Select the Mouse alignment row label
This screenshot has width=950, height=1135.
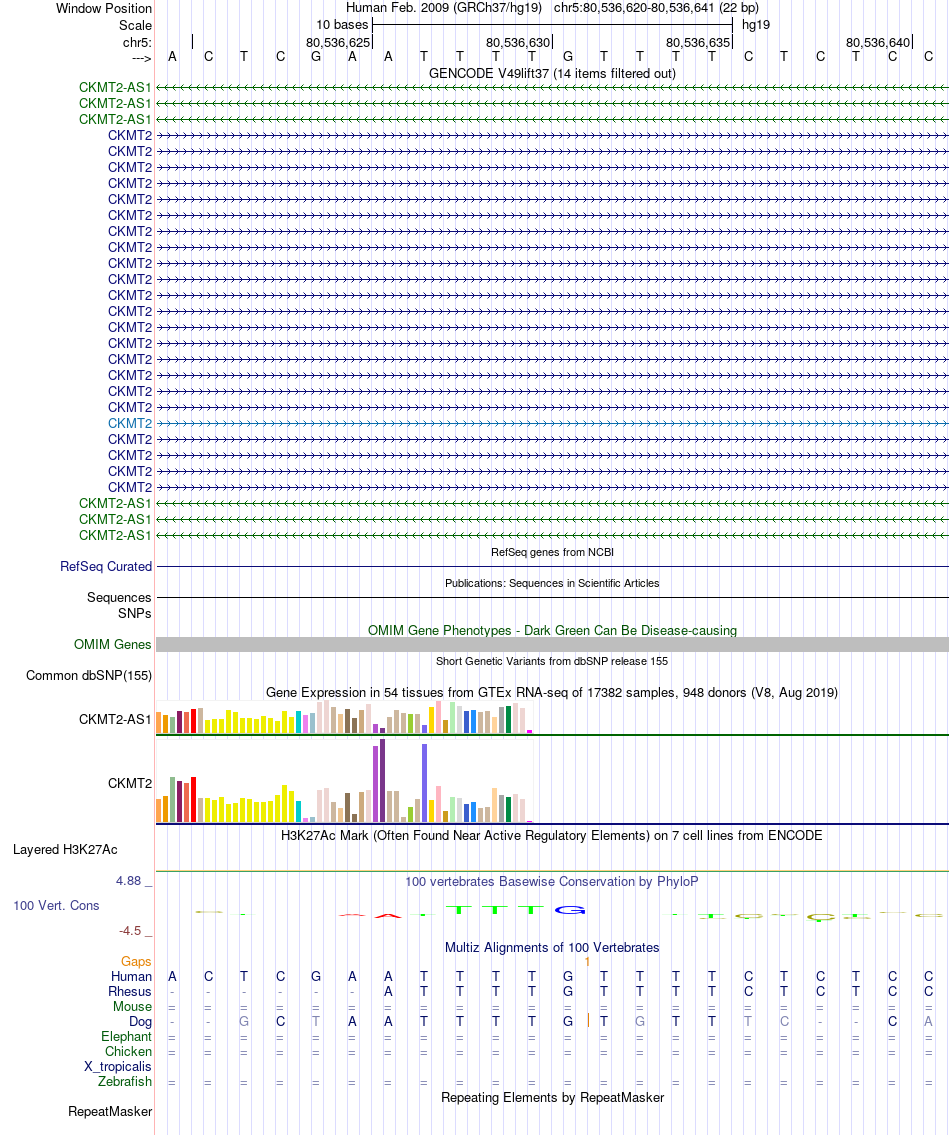click(x=133, y=1007)
